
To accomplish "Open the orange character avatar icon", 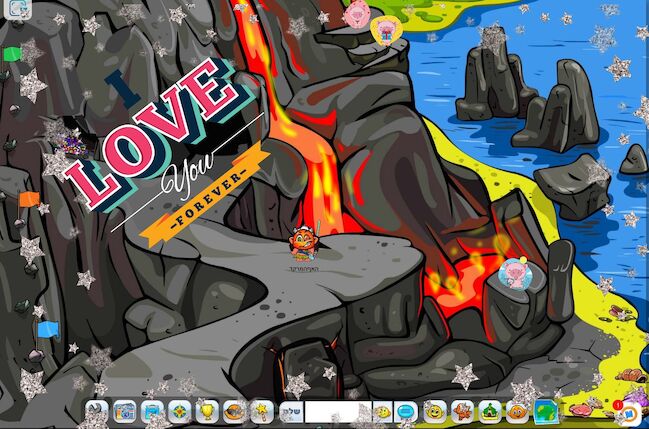I will tap(517, 412).
